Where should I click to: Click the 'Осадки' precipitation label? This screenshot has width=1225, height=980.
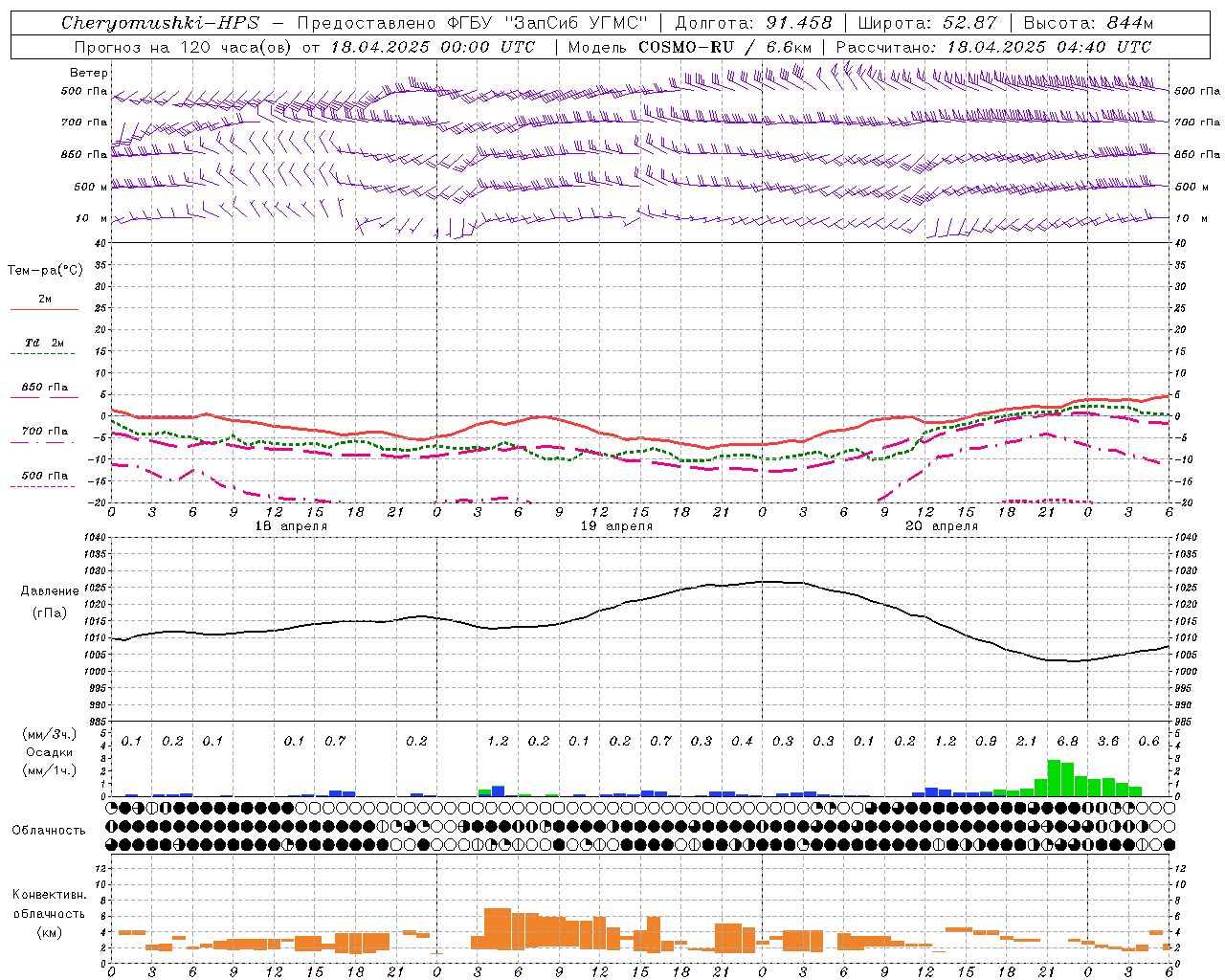coord(49,752)
